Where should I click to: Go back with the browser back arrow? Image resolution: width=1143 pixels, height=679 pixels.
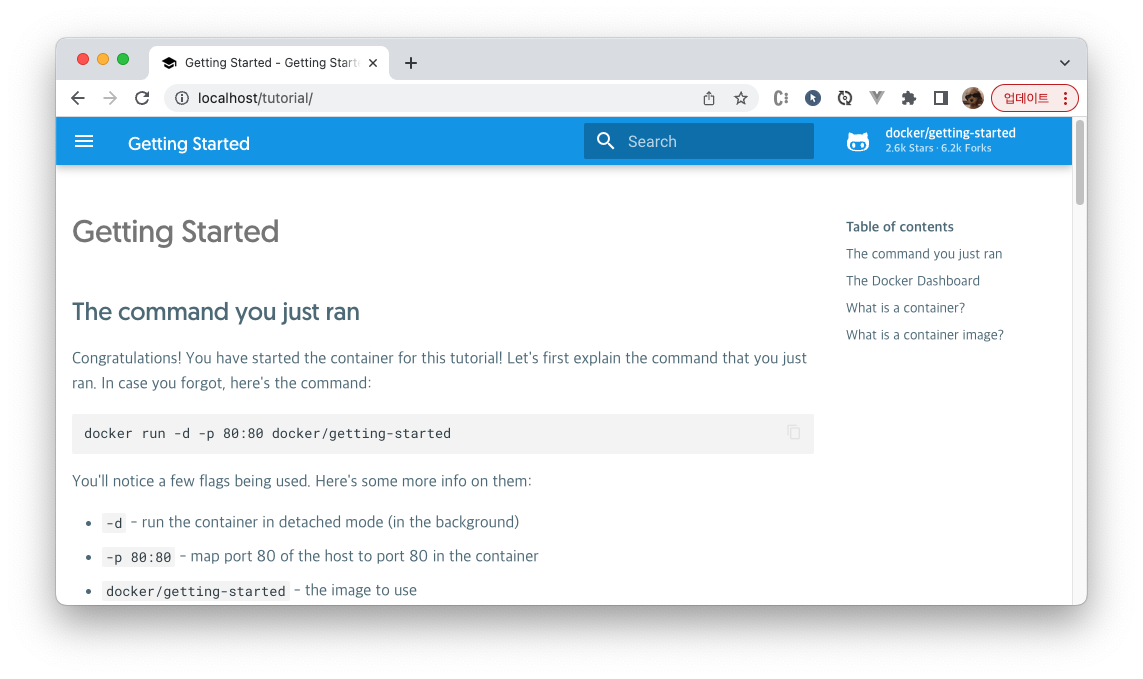pos(78,98)
